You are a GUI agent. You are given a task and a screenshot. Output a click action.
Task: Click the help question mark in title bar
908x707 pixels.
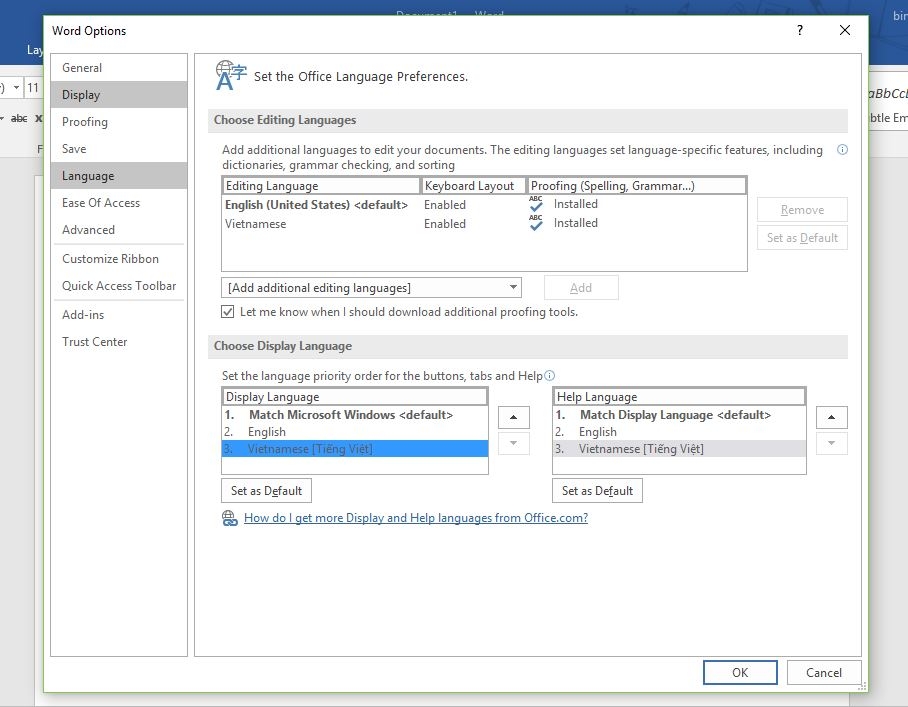[x=799, y=31]
